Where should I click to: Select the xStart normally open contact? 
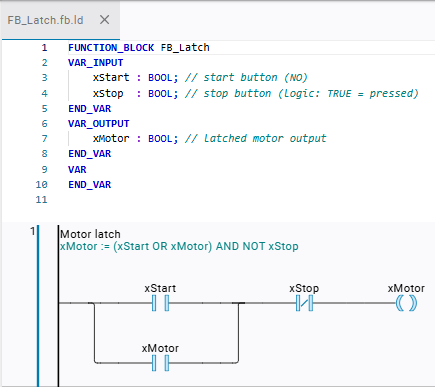(x=160, y=303)
